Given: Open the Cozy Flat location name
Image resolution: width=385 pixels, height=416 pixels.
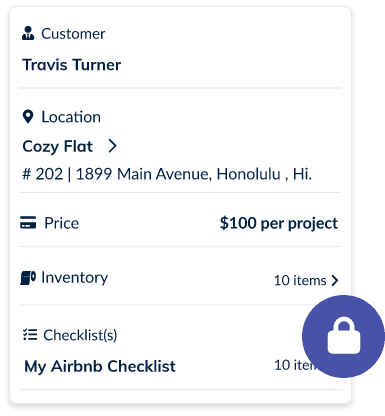Looking at the screenshot, I should [x=58, y=146].
